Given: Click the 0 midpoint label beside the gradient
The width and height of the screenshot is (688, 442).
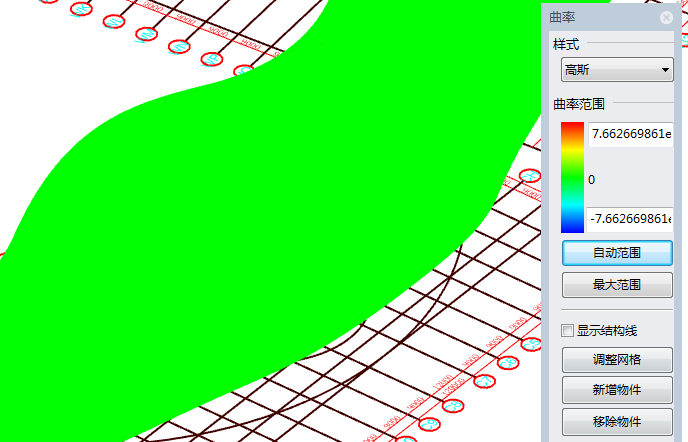Looking at the screenshot, I should tap(592, 179).
